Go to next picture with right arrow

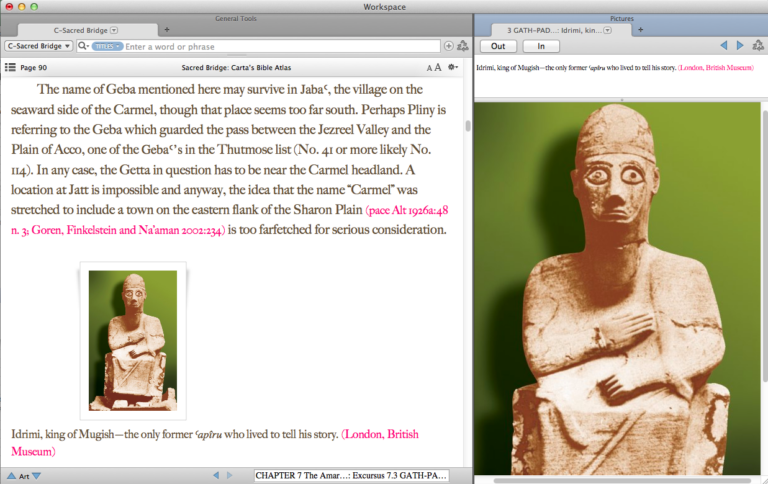pyautogui.click(x=740, y=46)
